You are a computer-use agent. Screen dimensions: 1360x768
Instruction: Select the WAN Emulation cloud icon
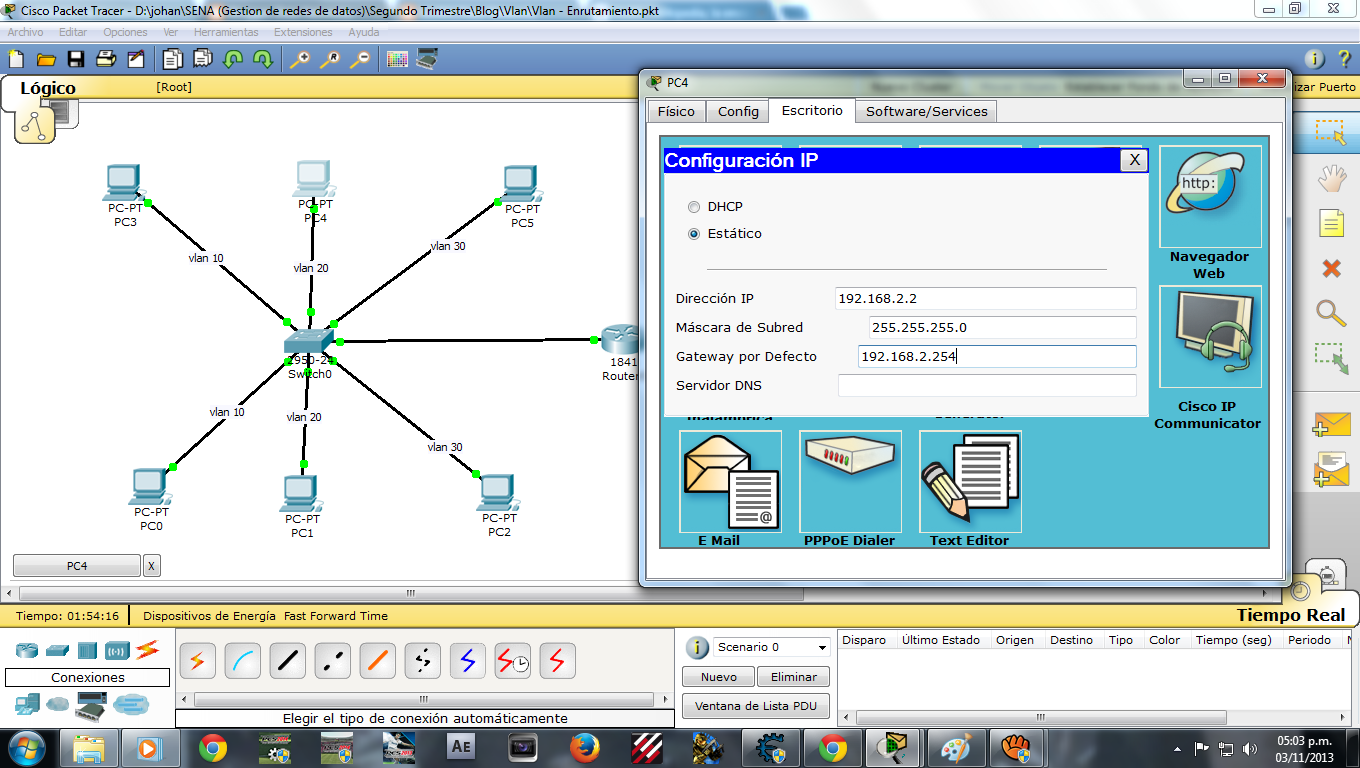[x=57, y=705]
